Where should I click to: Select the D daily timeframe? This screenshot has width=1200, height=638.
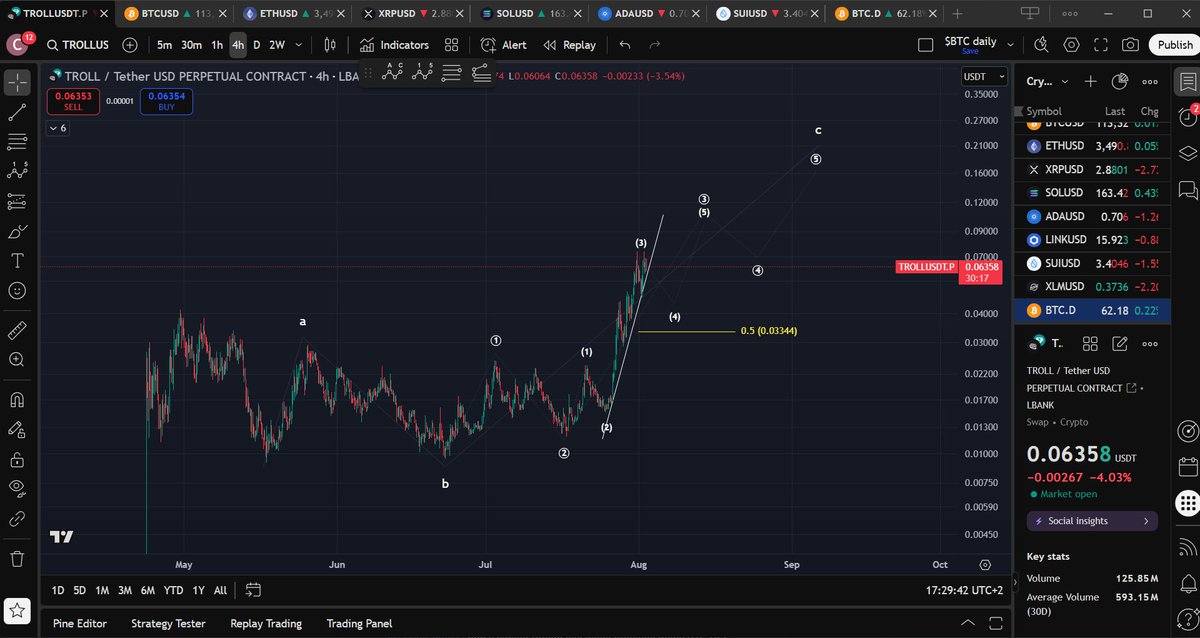(257, 45)
